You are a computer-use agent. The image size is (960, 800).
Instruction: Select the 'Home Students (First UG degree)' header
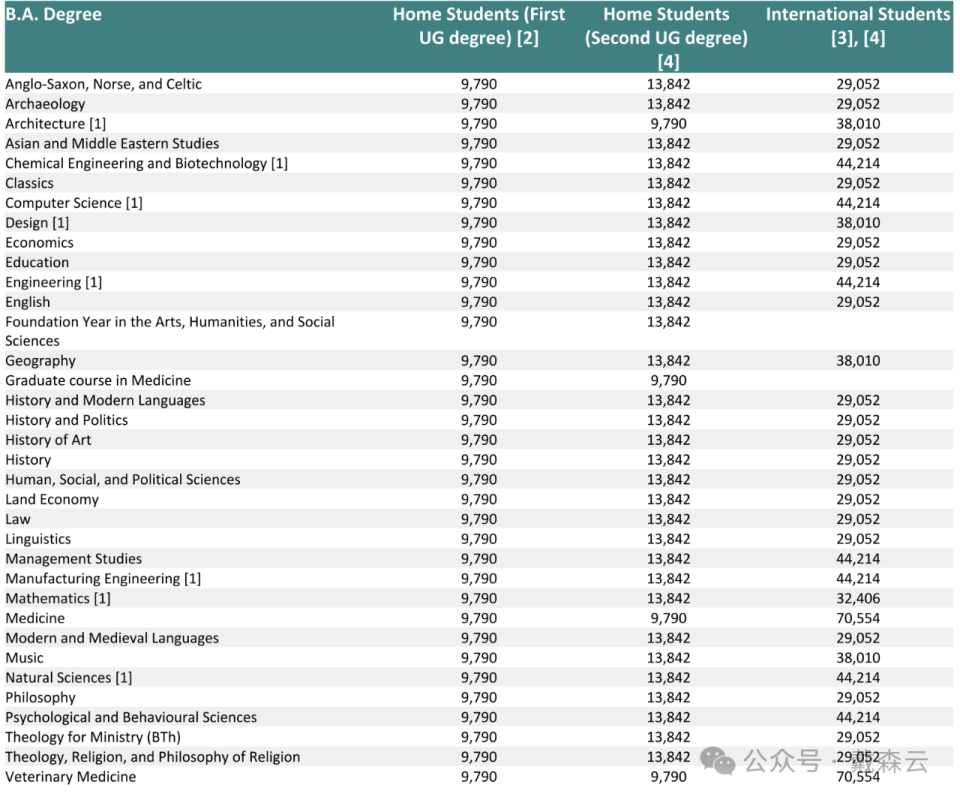478,26
